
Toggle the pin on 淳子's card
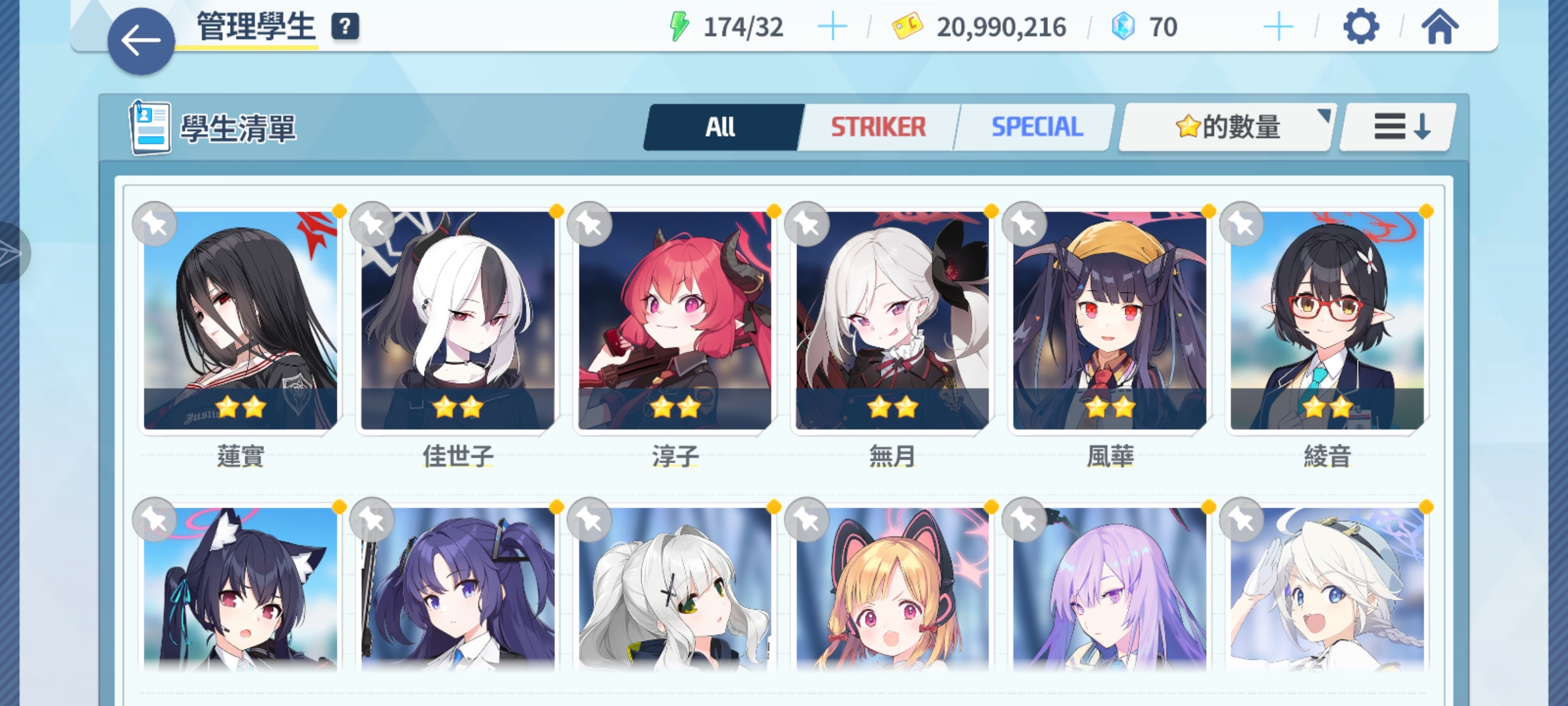point(589,224)
